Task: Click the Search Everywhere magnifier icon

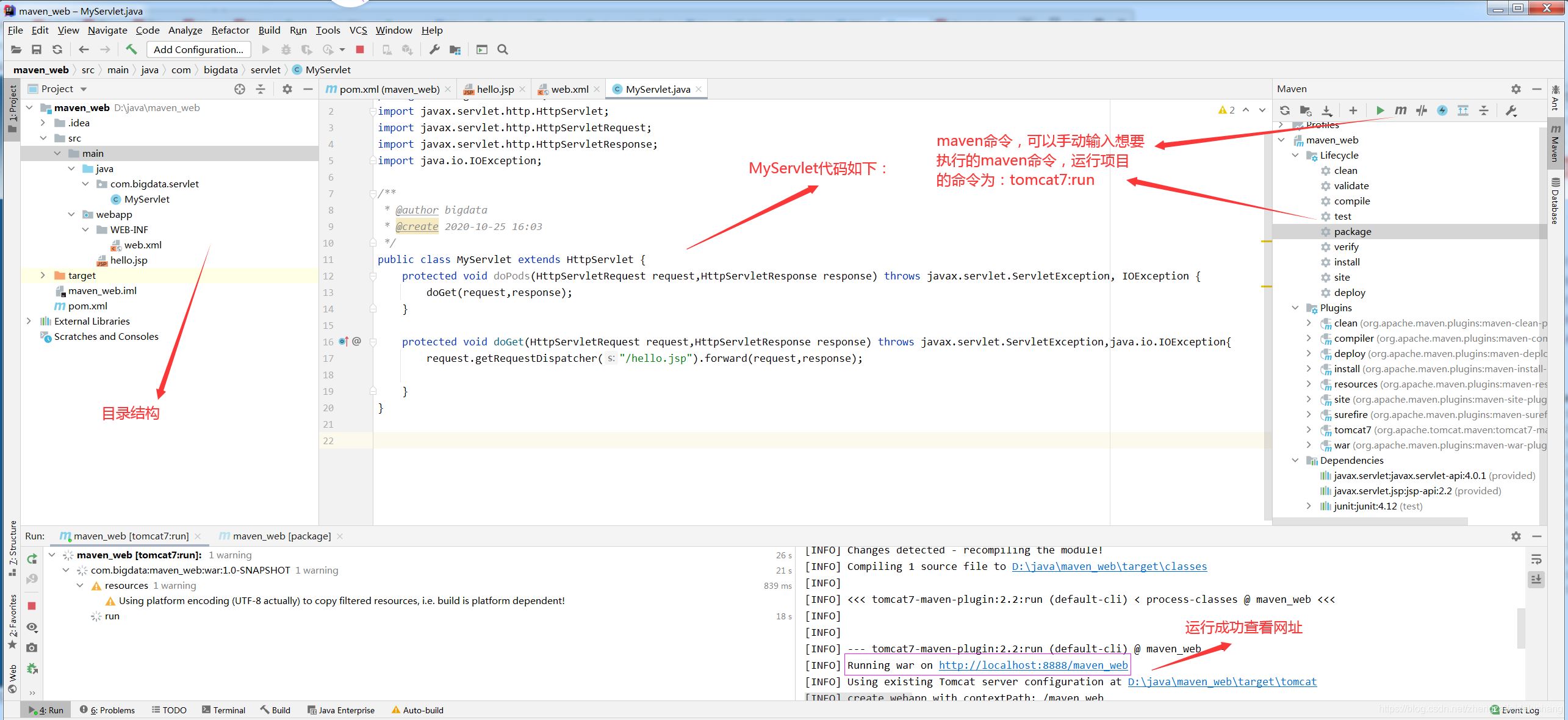Action: (503, 49)
